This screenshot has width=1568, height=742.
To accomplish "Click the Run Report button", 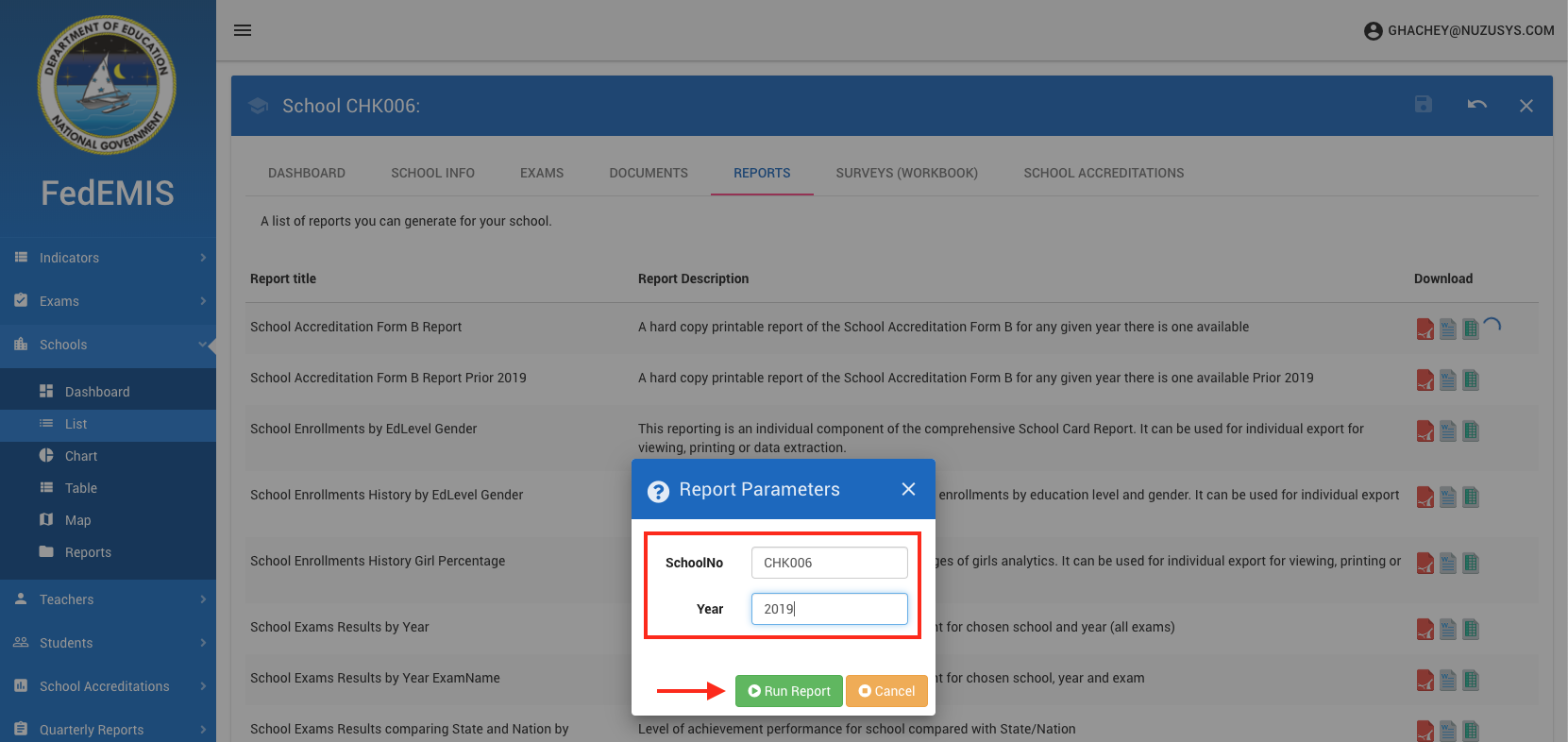I will point(789,691).
